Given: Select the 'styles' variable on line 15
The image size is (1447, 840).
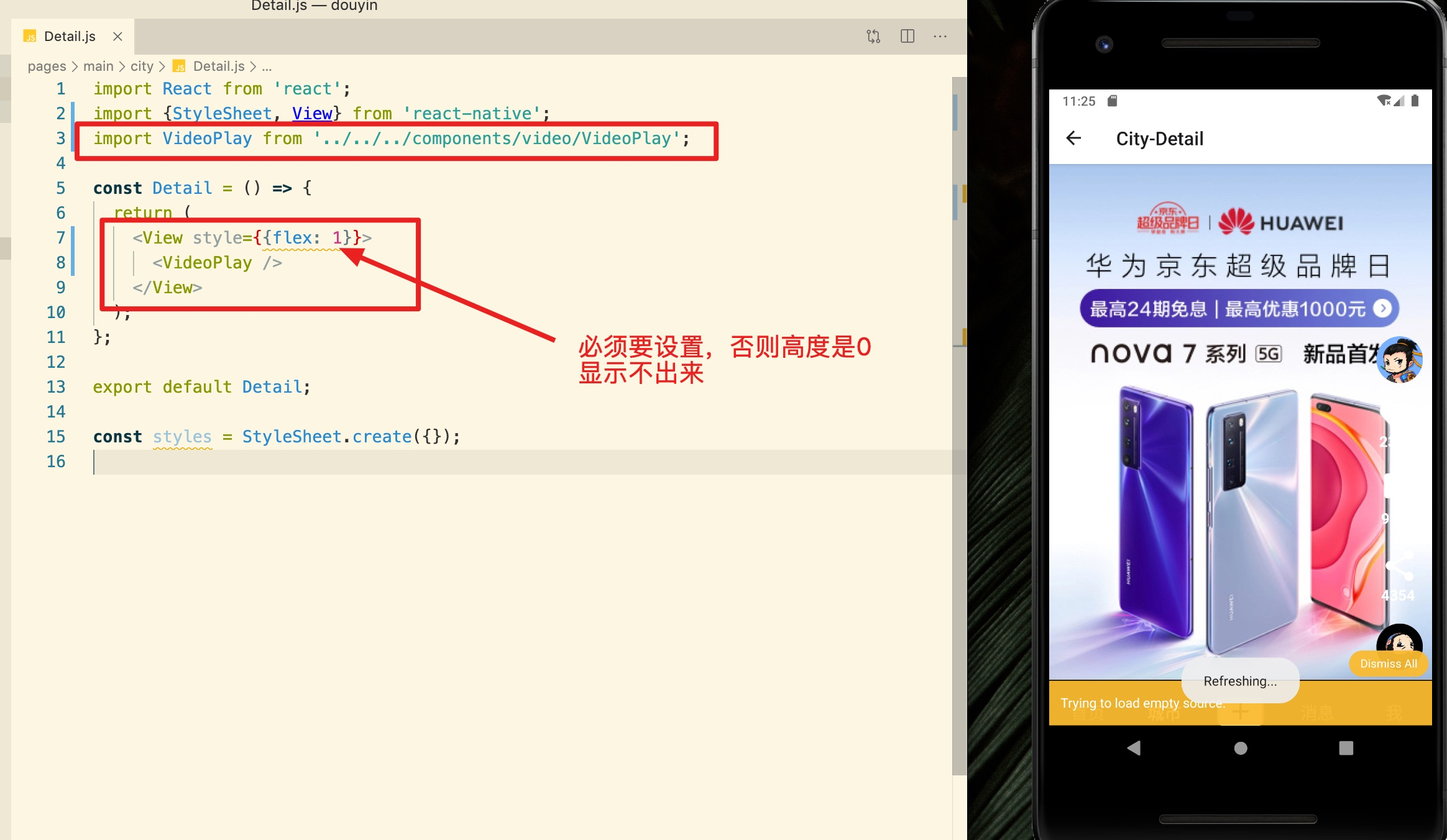Looking at the screenshot, I should 182,437.
